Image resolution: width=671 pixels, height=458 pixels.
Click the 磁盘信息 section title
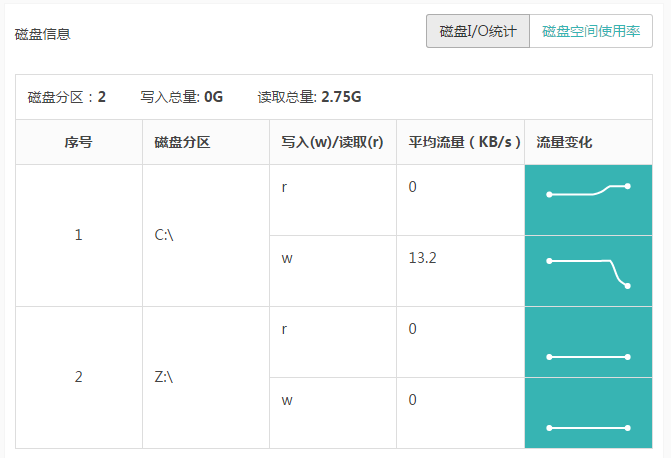[x=42, y=34]
